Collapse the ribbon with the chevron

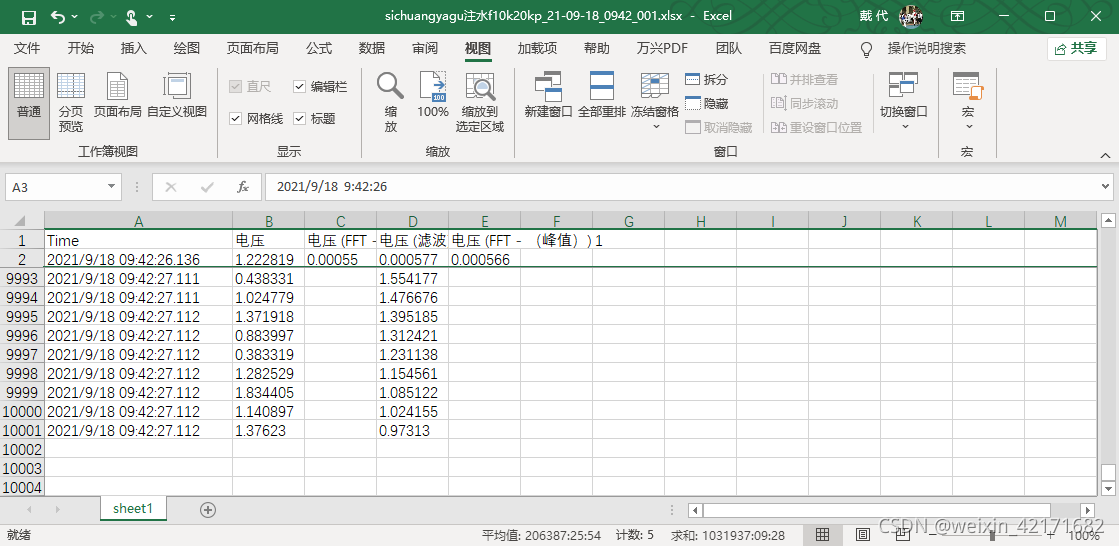click(1105, 155)
